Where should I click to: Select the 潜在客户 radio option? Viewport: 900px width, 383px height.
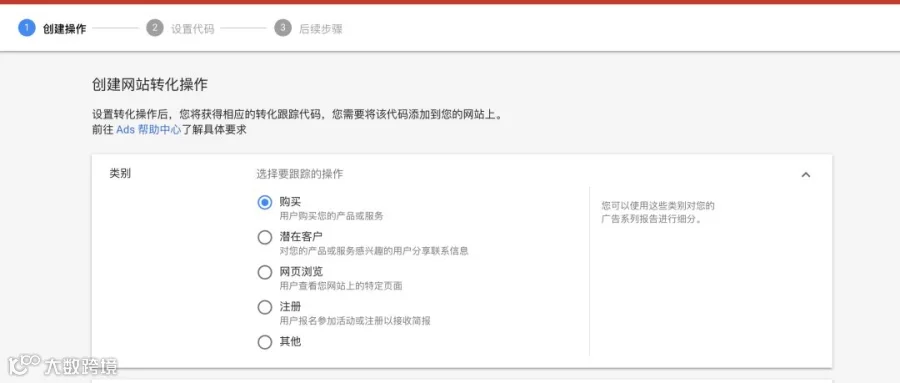pos(265,237)
